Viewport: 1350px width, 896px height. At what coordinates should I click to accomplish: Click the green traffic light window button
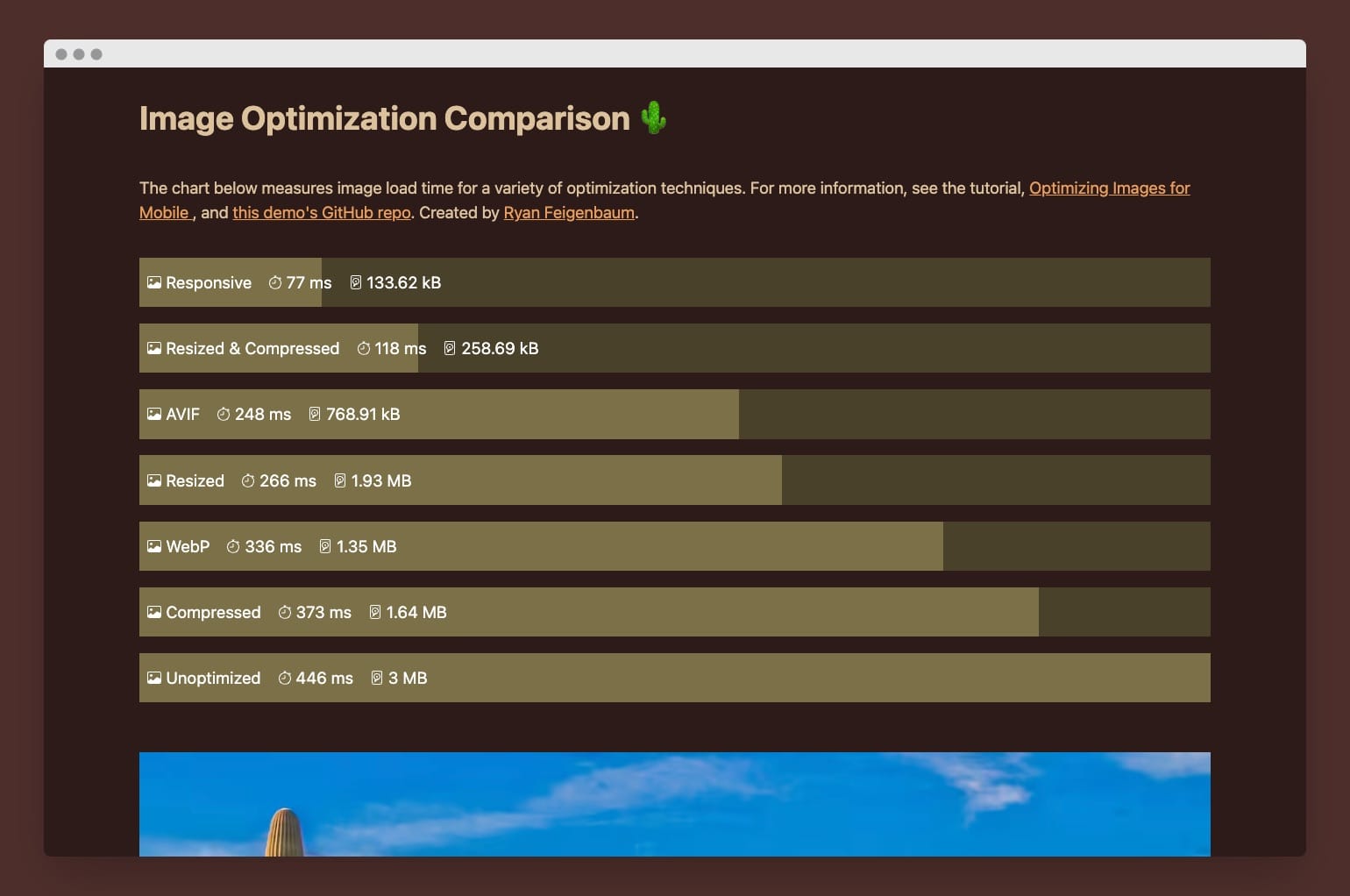tap(96, 53)
